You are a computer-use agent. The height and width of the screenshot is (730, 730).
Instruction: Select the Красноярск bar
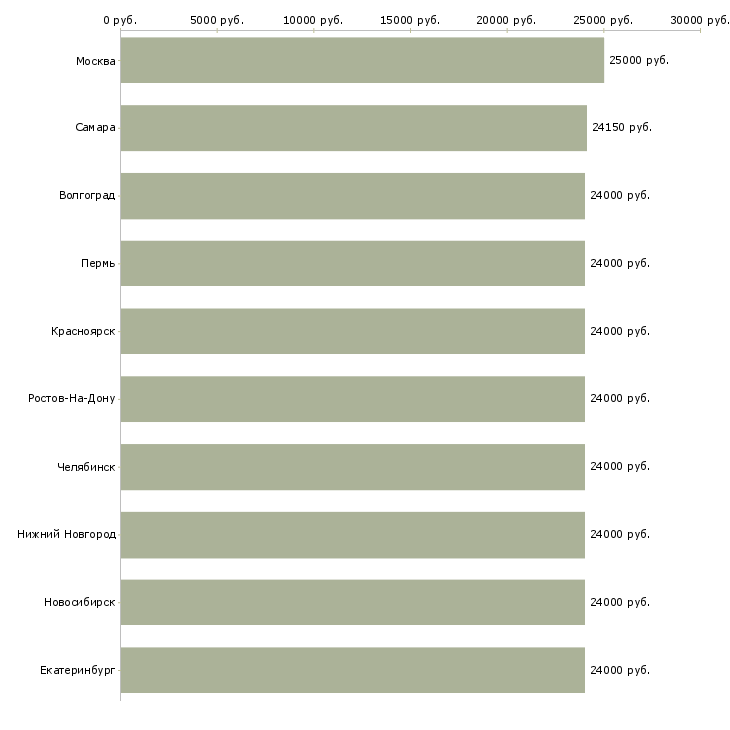[x=352, y=331]
